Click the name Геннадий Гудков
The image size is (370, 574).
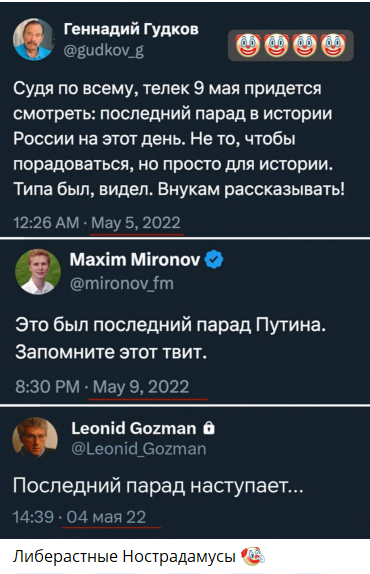pos(131,29)
